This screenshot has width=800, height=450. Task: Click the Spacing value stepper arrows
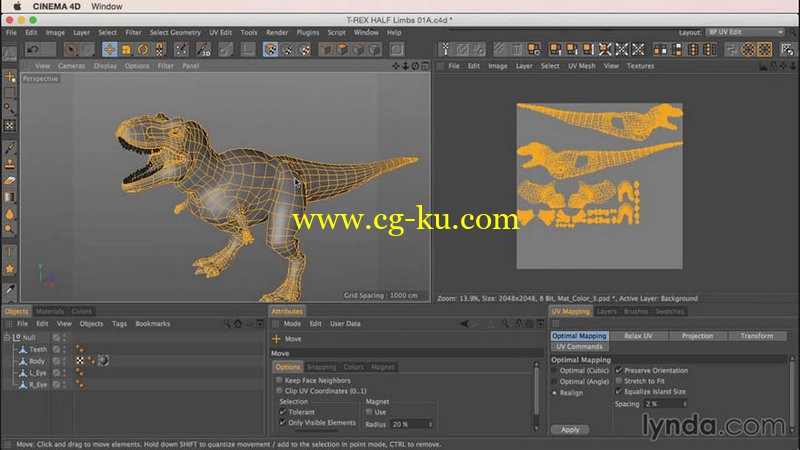point(685,404)
